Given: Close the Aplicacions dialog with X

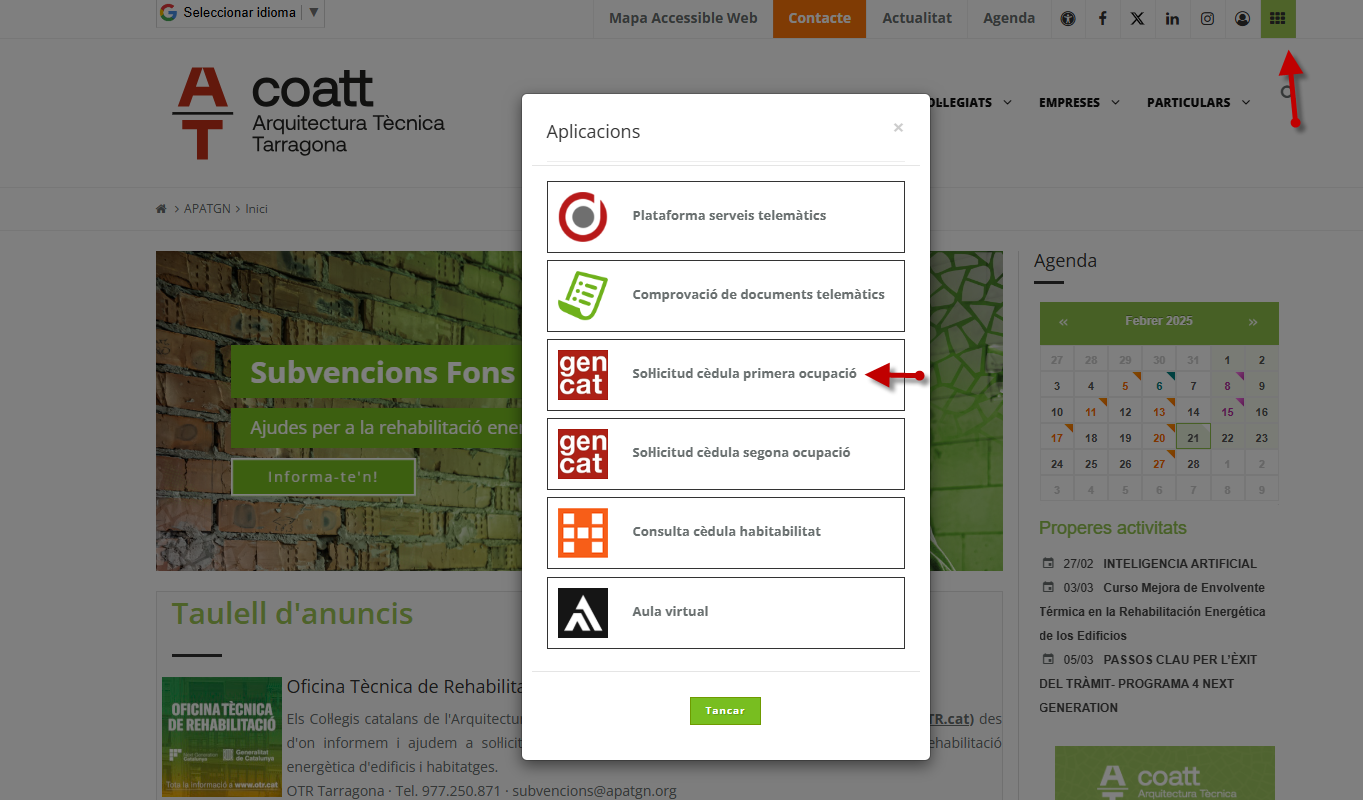Looking at the screenshot, I should coord(898,127).
